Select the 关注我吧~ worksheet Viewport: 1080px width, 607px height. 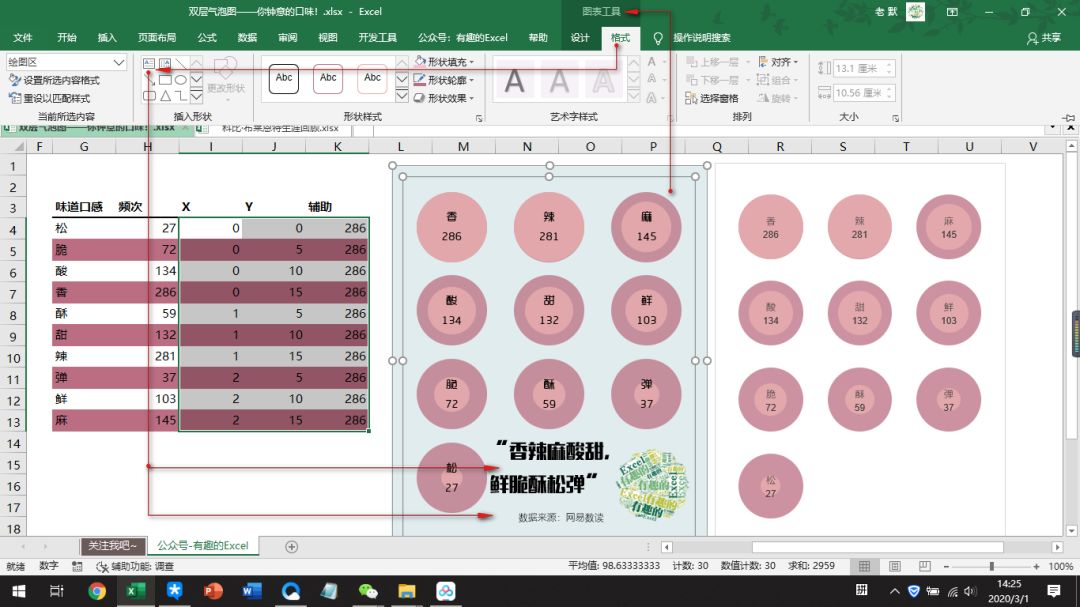(x=110, y=547)
